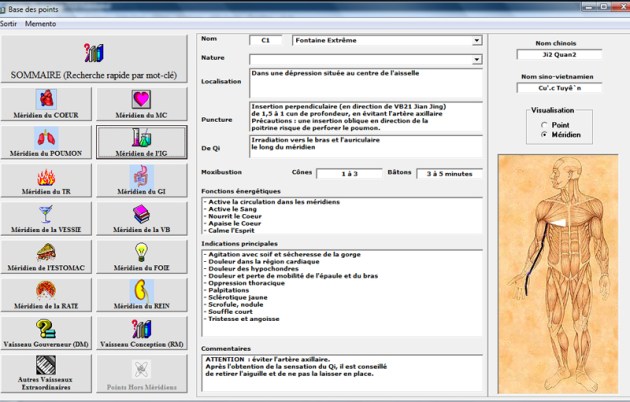
Task: Click the Nom chinois text field
Action: coord(557,55)
